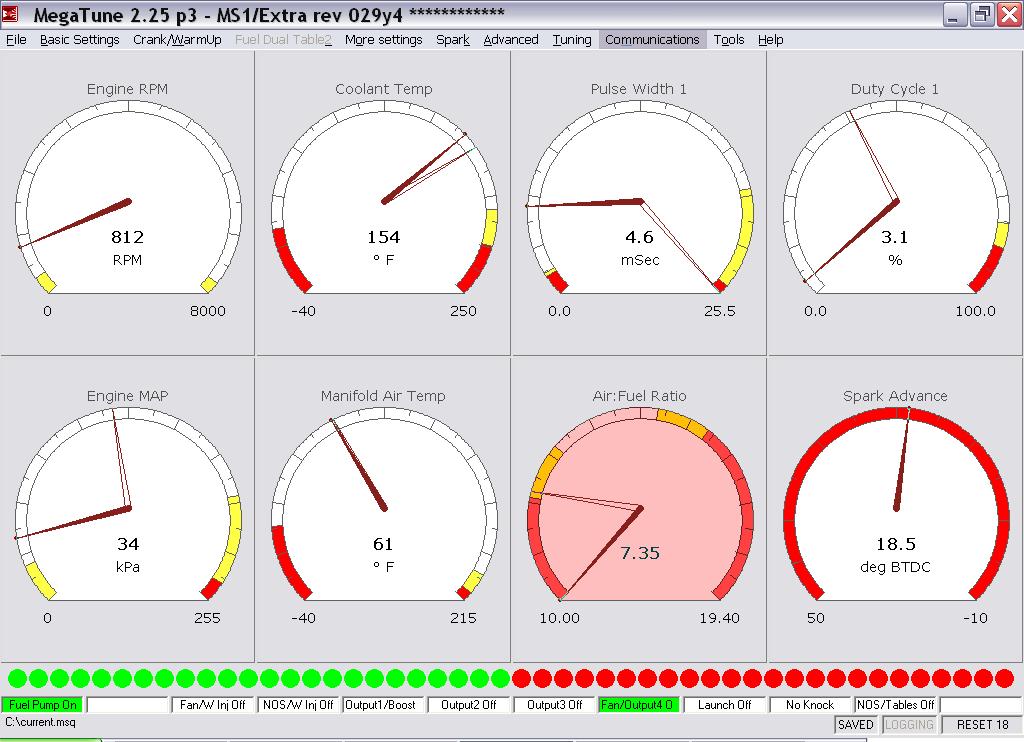
Task: Restore down the MegaTune window
Action: (x=982, y=14)
